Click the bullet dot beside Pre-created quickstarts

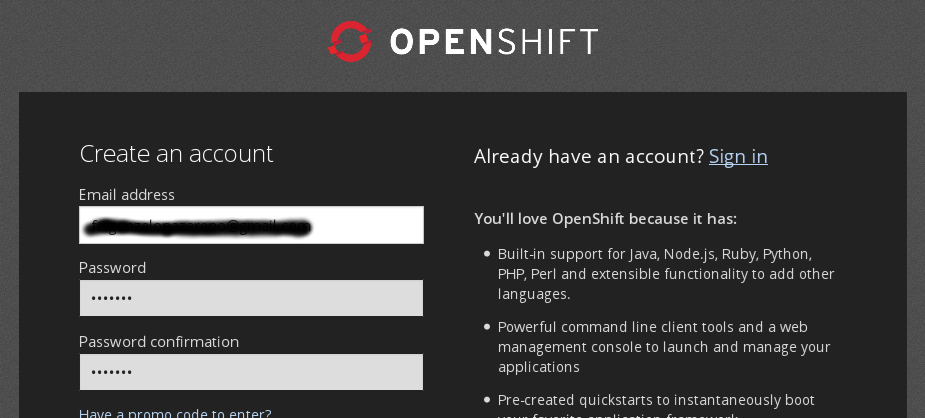coord(487,400)
